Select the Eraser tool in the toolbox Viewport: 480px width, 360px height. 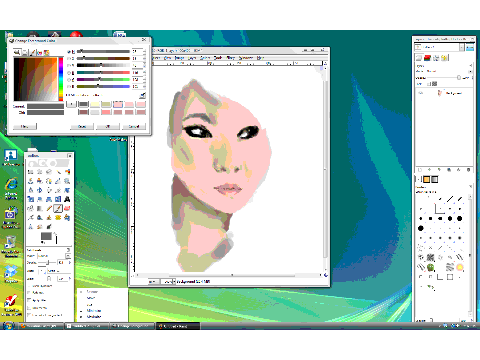(67, 209)
